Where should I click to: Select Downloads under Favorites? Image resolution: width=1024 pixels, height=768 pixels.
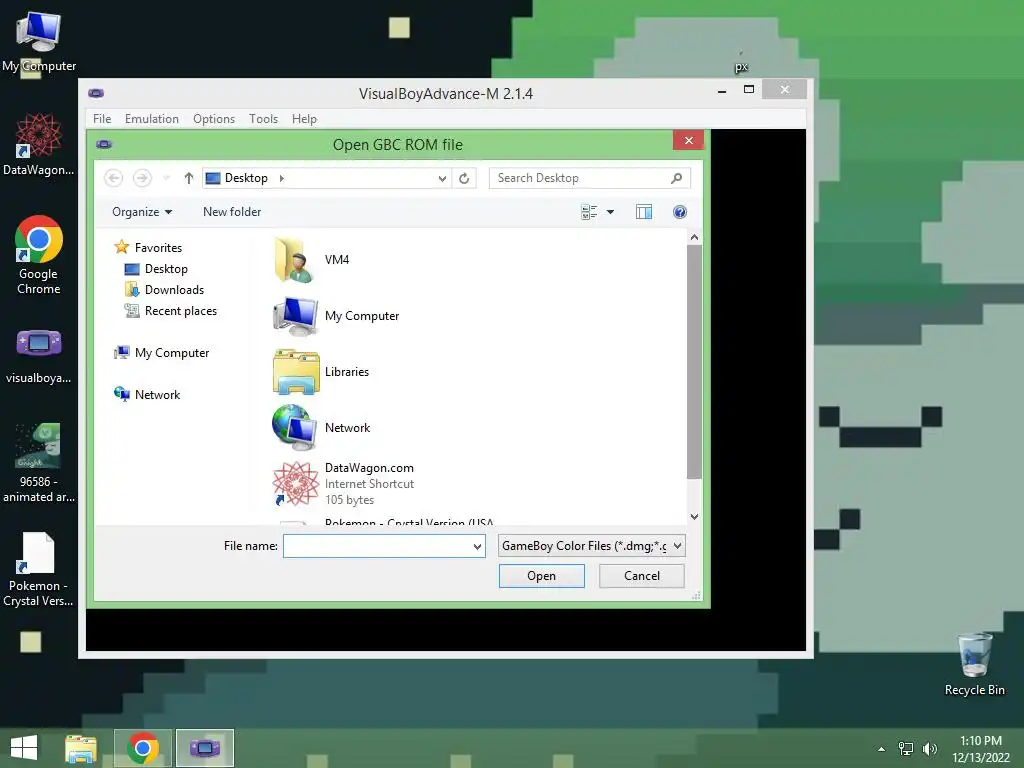(x=174, y=290)
